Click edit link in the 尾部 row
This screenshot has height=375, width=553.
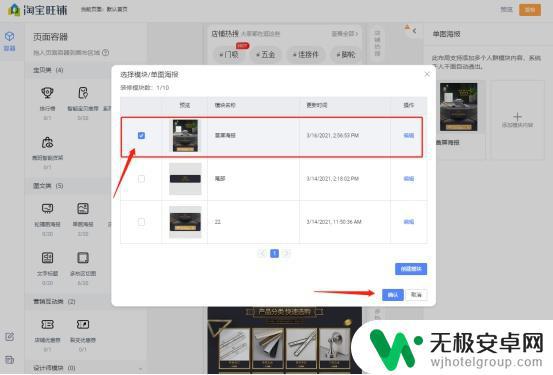click(x=409, y=179)
